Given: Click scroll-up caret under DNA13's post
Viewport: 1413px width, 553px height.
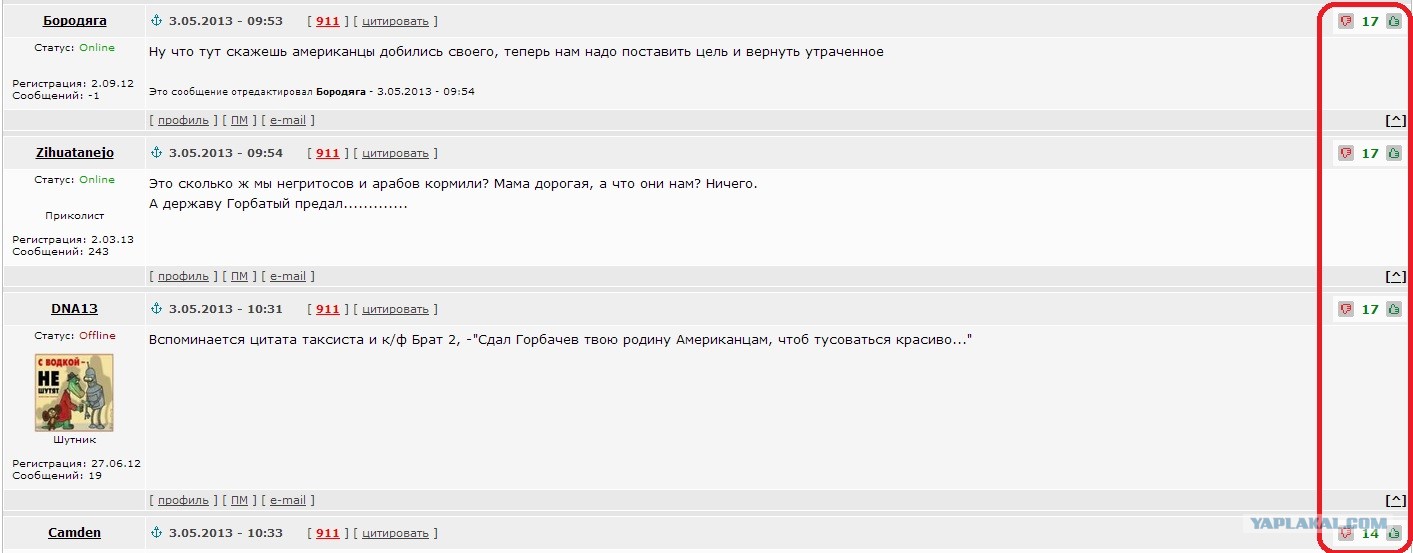Looking at the screenshot, I should click(x=1395, y=500).
